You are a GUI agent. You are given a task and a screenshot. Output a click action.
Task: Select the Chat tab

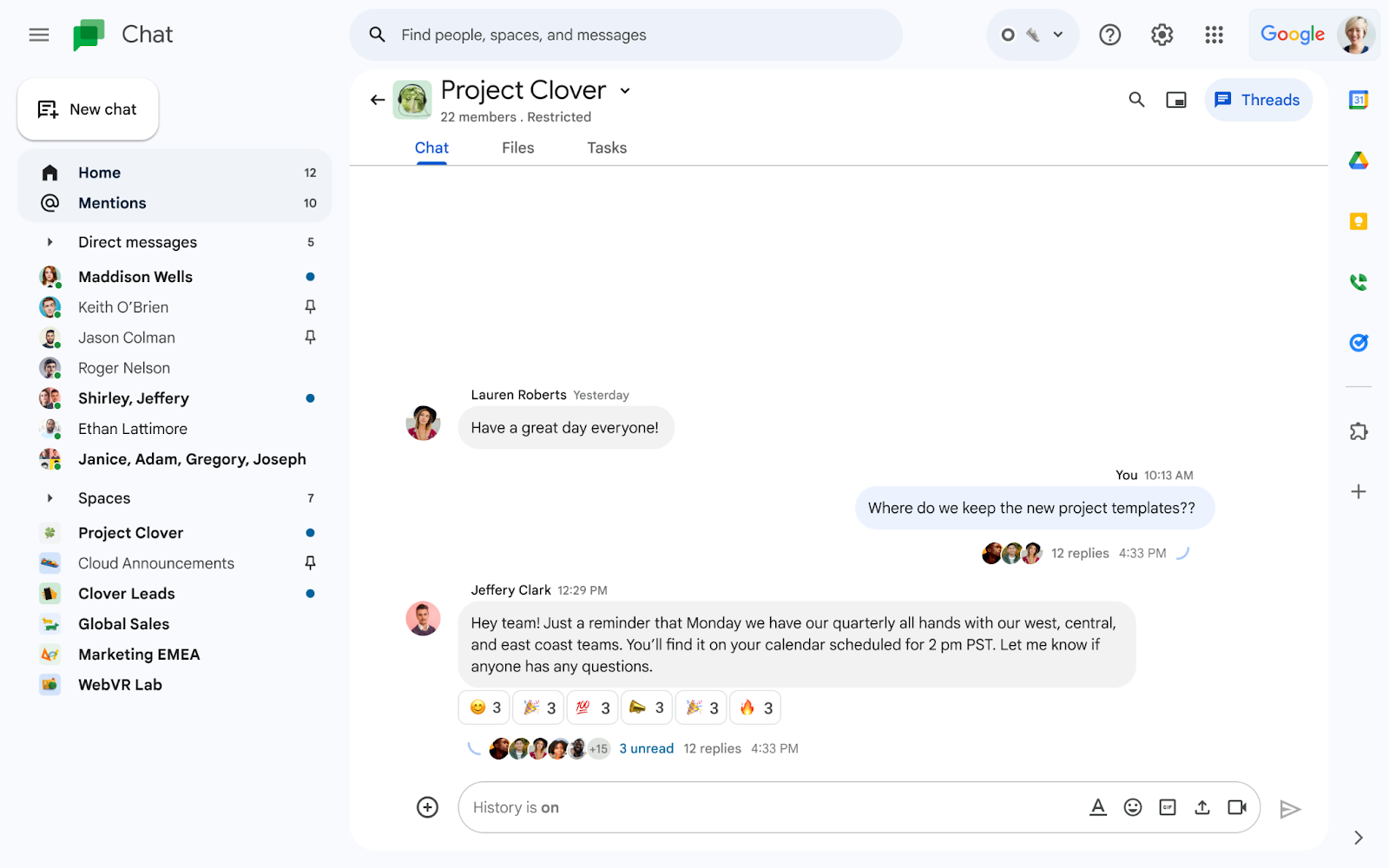431,148
